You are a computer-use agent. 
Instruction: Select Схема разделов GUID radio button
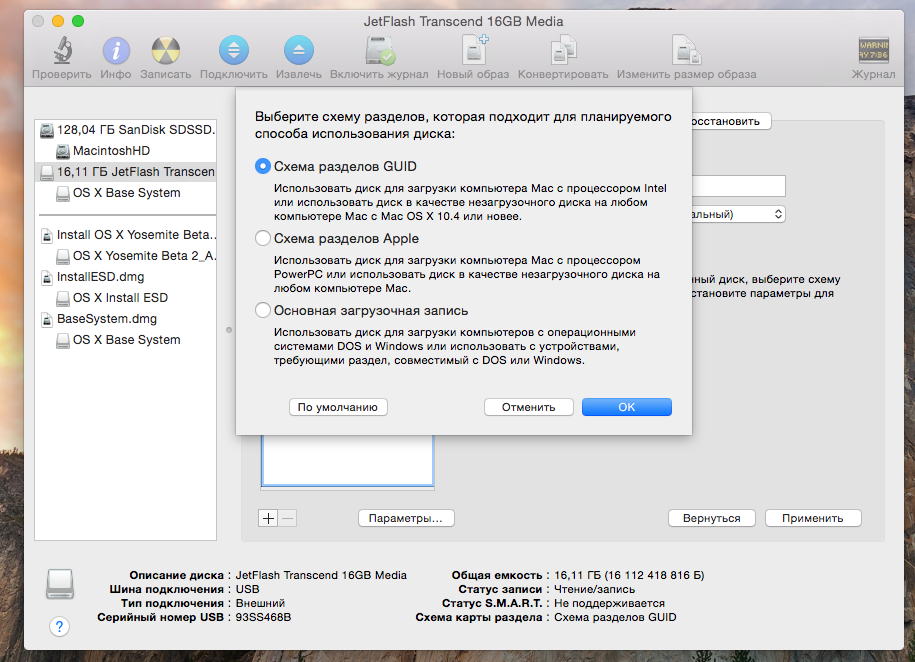tap(263, 167)
